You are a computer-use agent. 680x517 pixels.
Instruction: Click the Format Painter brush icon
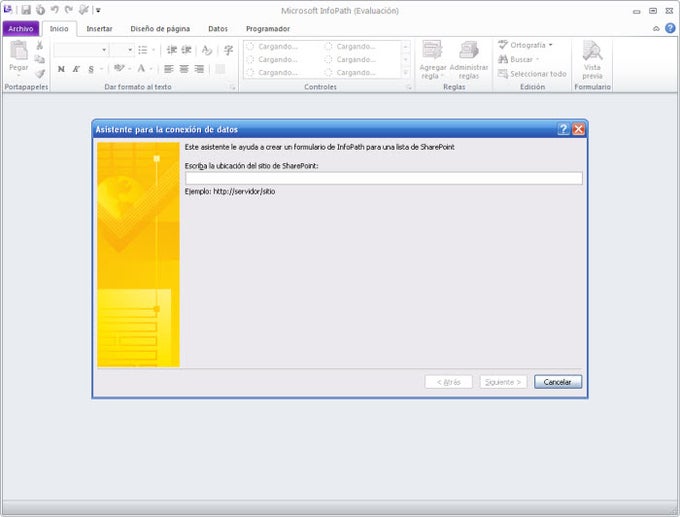pos(40,74)
